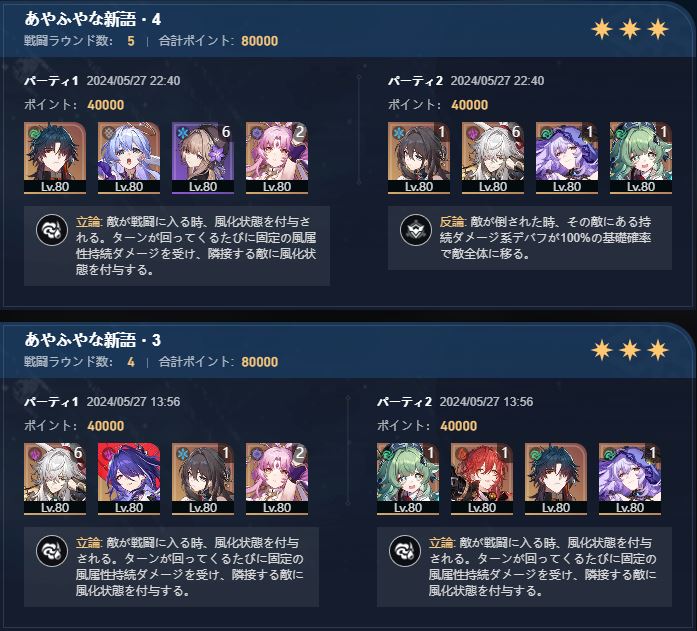The height and width of the screenshot is (631, 697).
Task: Click the wind buff icon under stage 3 party 2
Action: [x=405, y=551]
